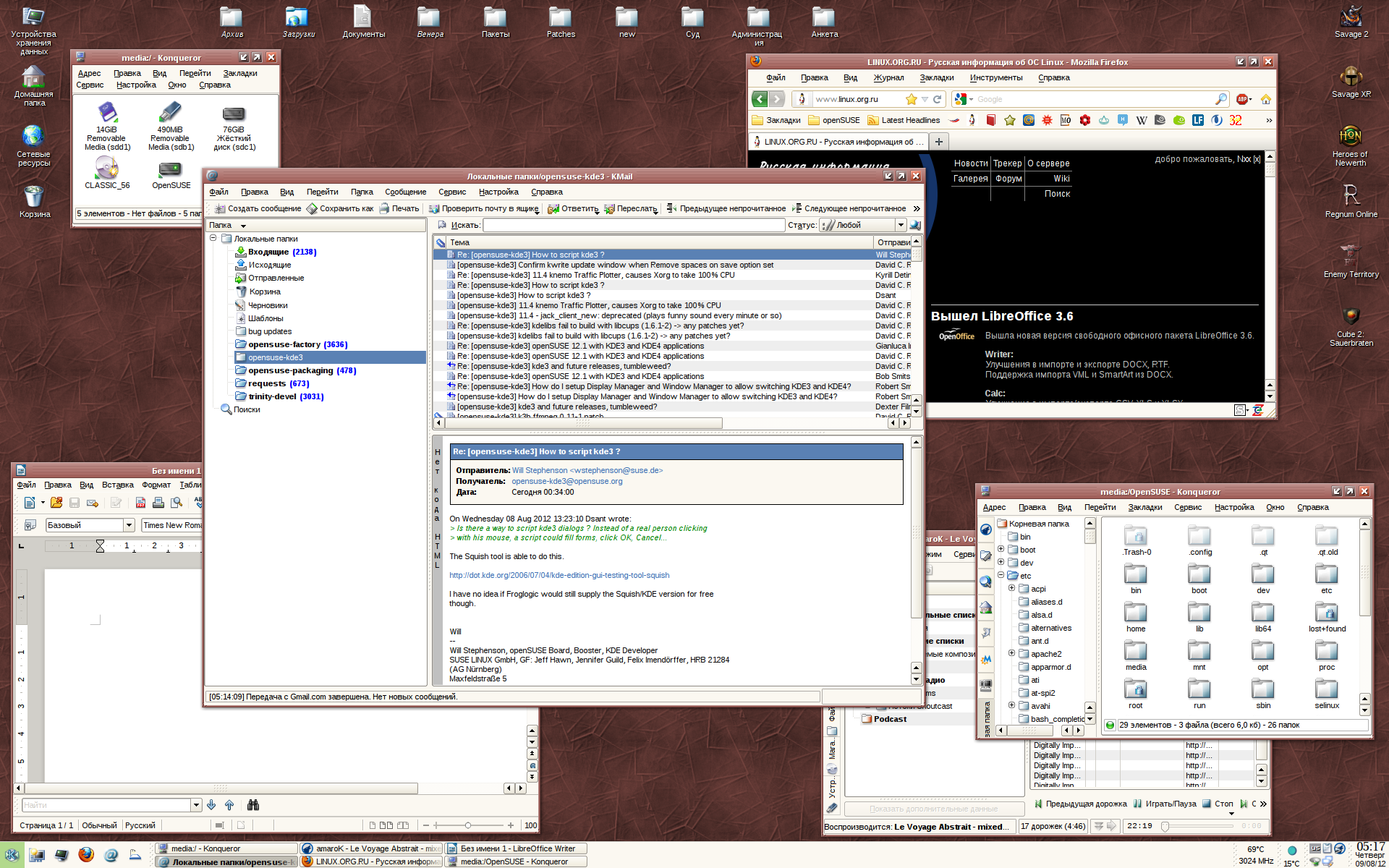Expand the dev folder in Konqueror tree
This screenshot has height=868, width=1389.
[x=1001, y=563]
